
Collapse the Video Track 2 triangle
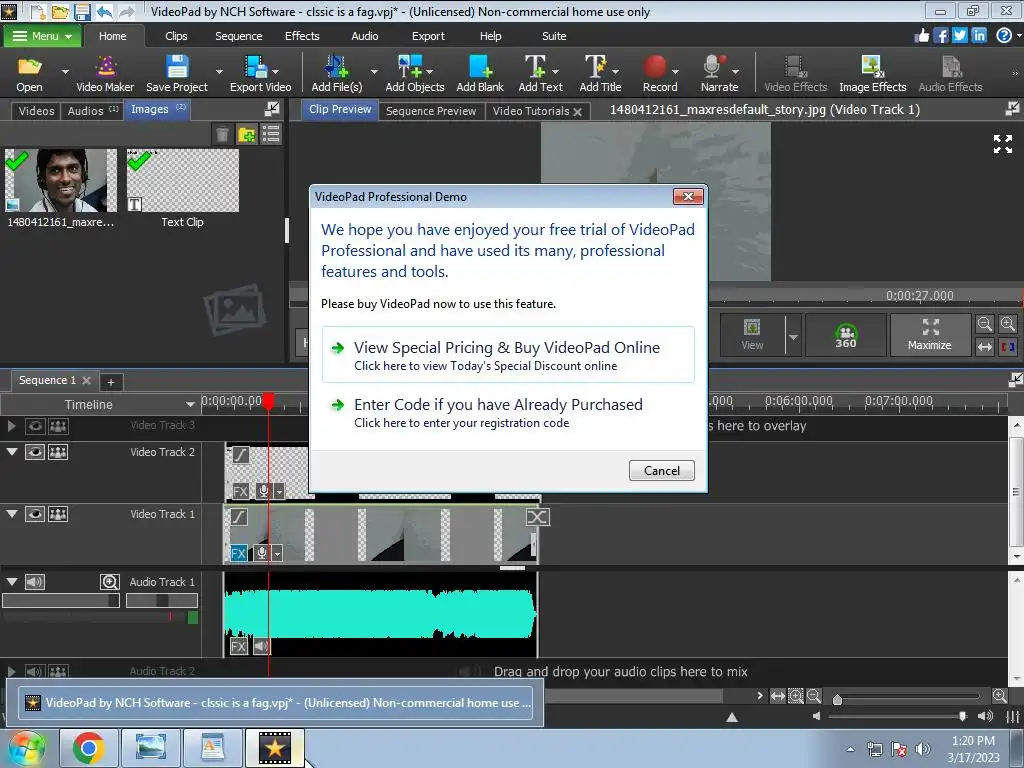click(x=12, y=451)
